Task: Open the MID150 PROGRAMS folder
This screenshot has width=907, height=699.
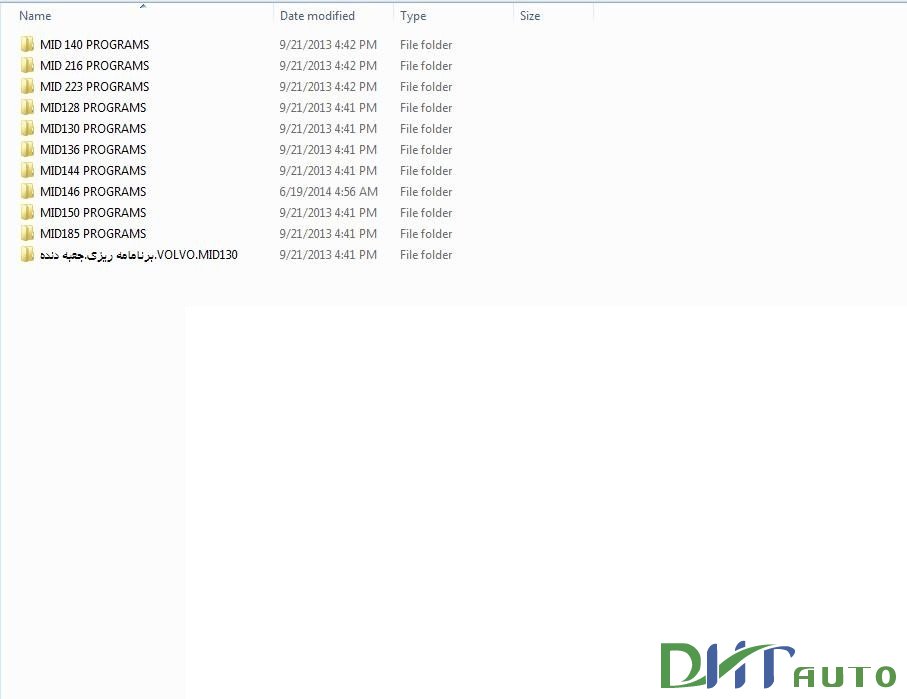Action: tap(91, 212)
